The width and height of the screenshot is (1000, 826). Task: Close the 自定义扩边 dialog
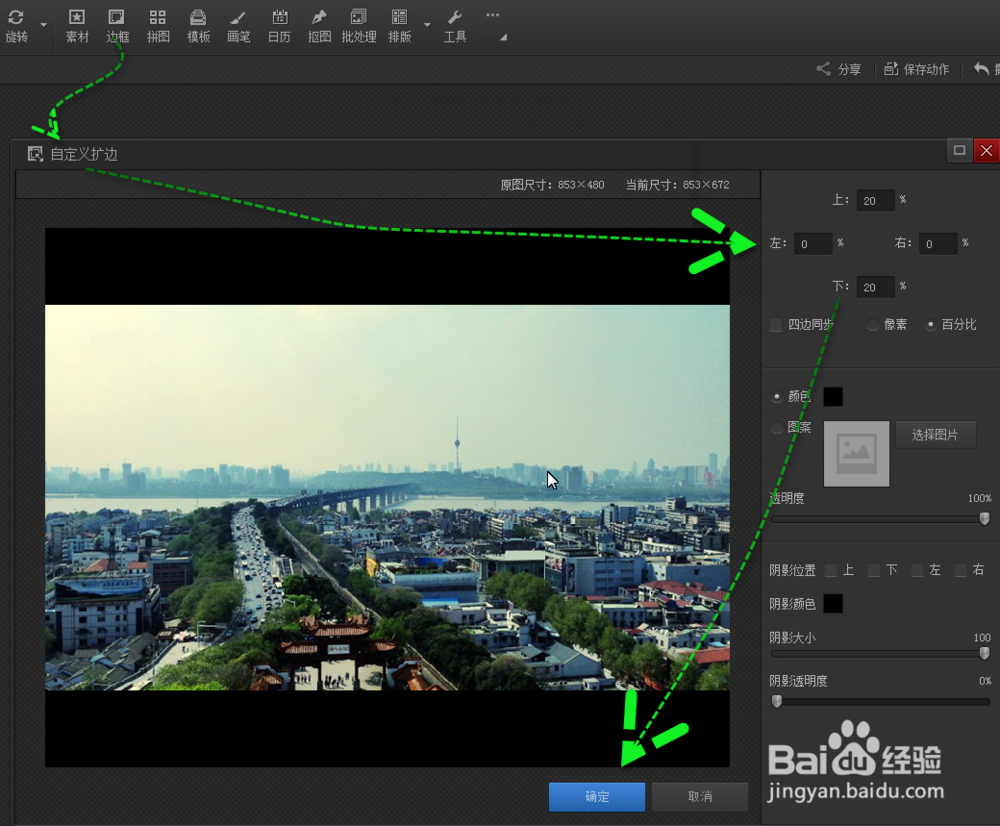(986, 151)
